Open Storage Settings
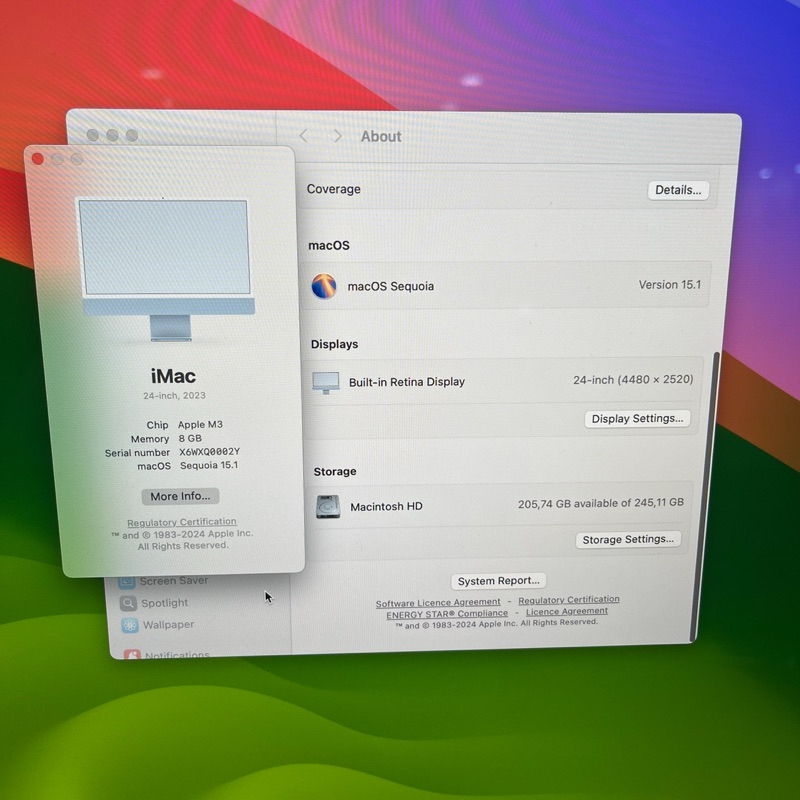Viewport: 800px width, 800px height. click(x=628, y=540)
